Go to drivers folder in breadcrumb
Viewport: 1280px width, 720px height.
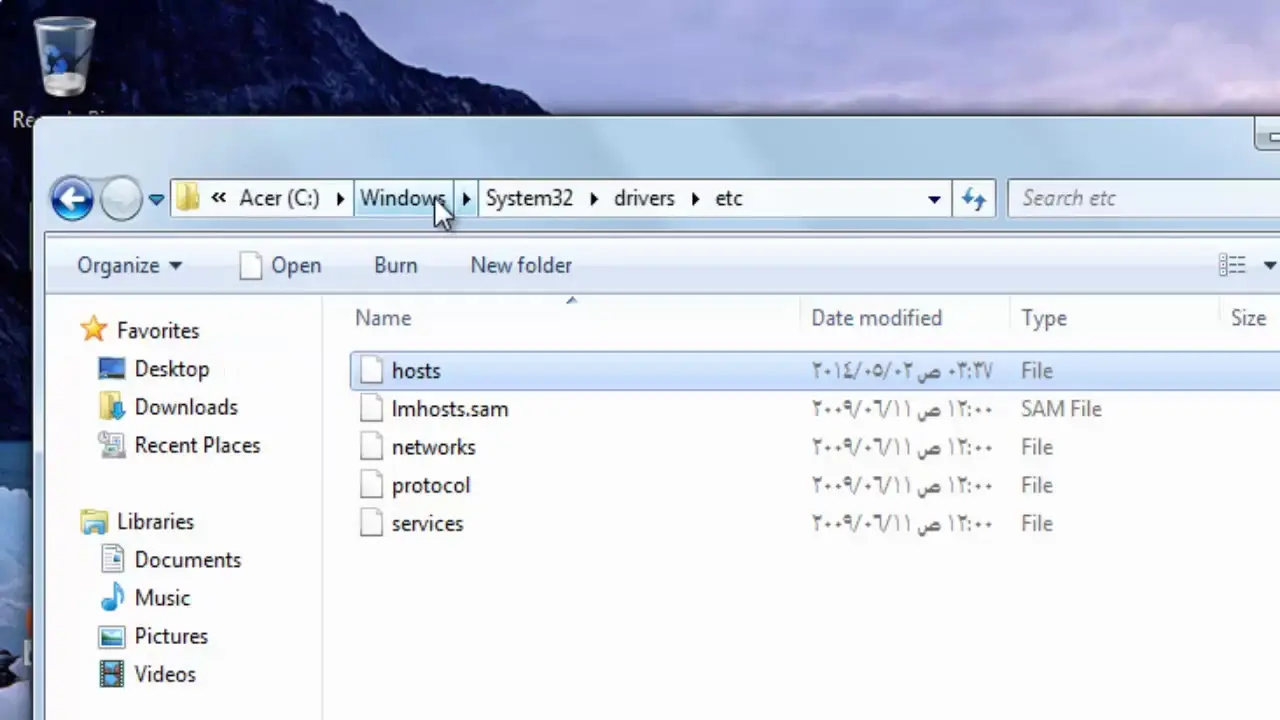[x=644, y=198]
